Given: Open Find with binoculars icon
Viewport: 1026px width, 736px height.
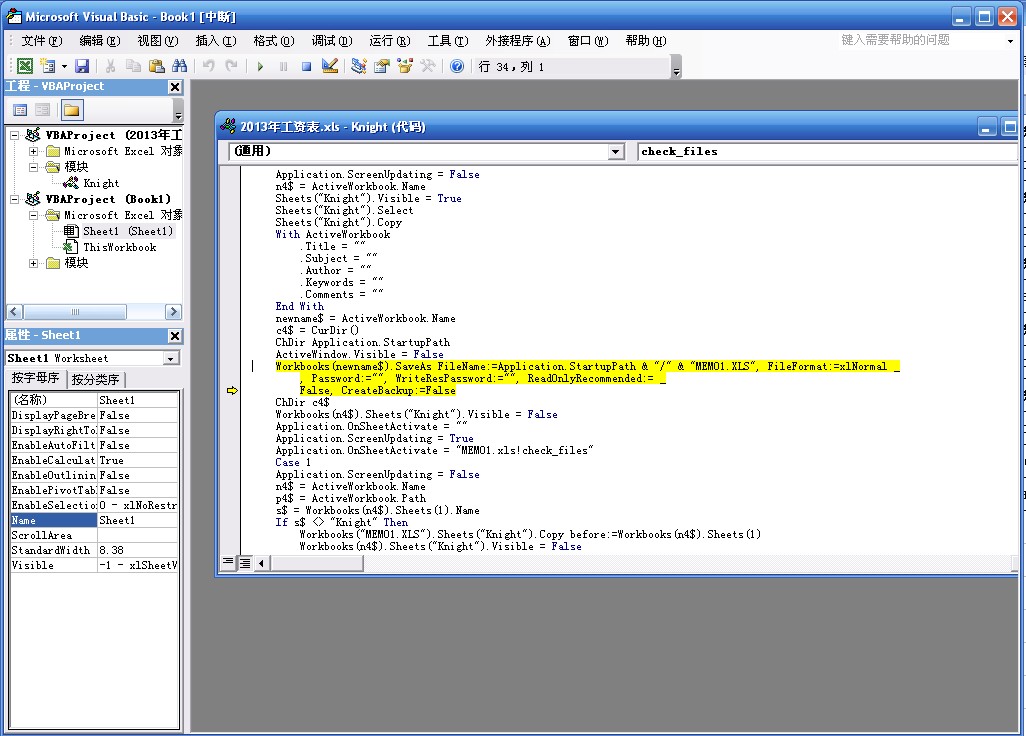Looking at the screenshot, I should tap(179, 66).
